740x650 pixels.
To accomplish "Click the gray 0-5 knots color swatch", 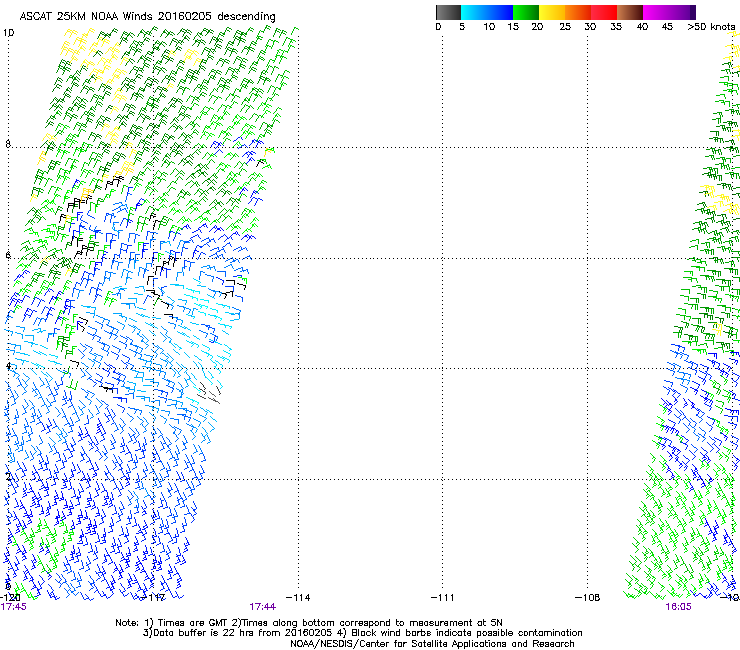I will click(x=448, y=12).
